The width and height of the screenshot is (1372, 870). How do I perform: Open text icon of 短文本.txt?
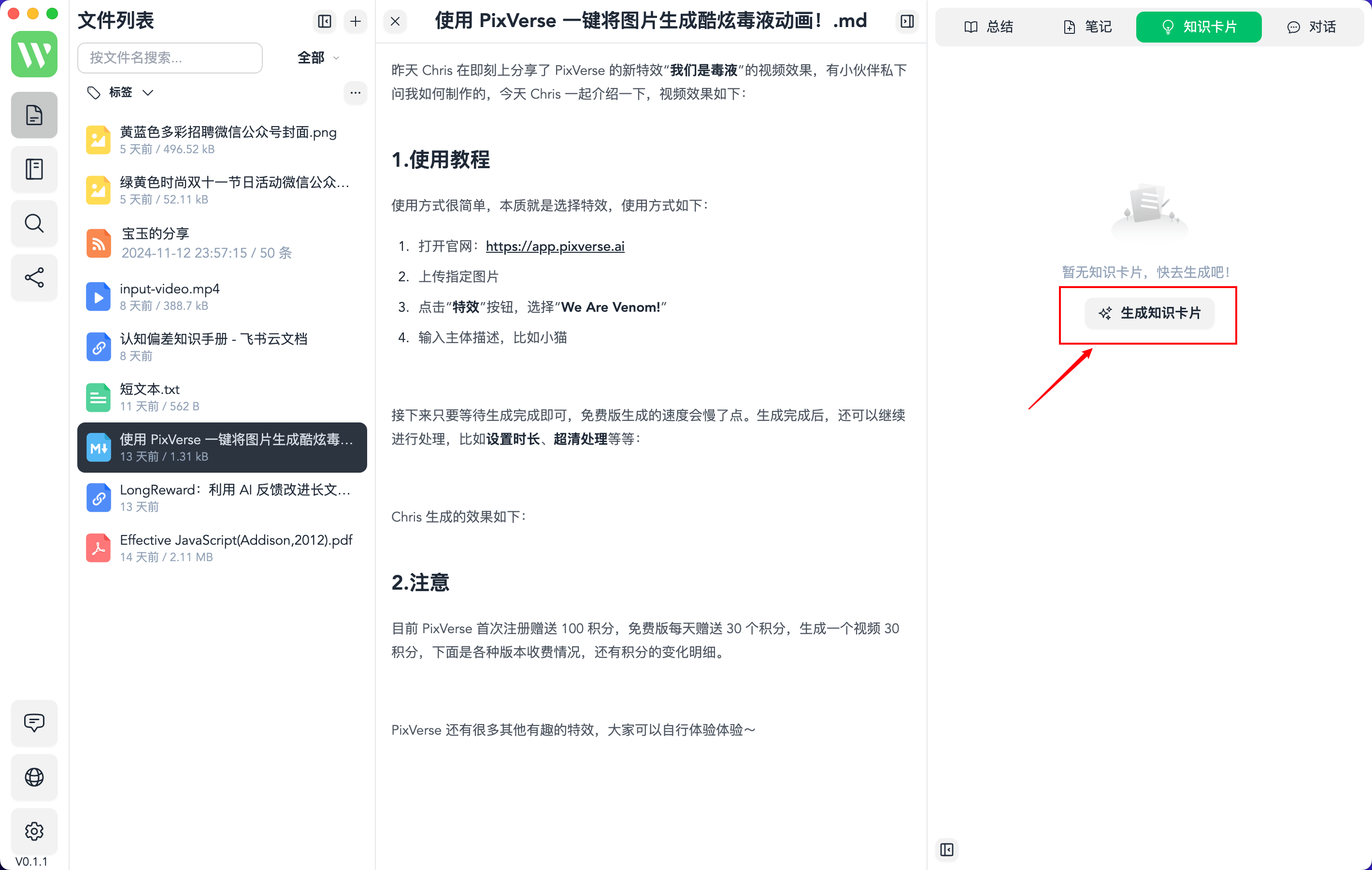99,397
